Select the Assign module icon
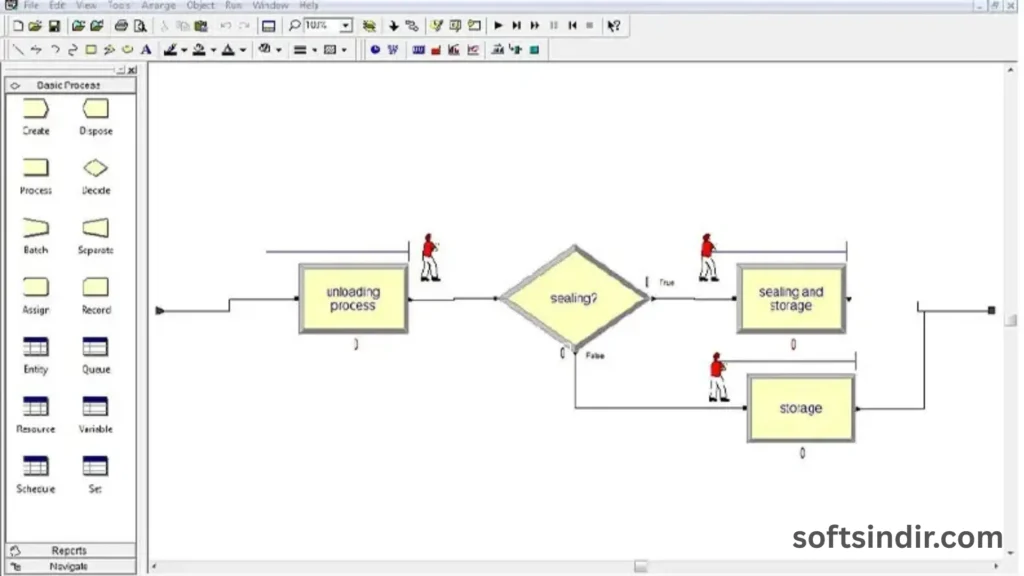Viewport: 1024px width, 576px height. tap(36, 288)
